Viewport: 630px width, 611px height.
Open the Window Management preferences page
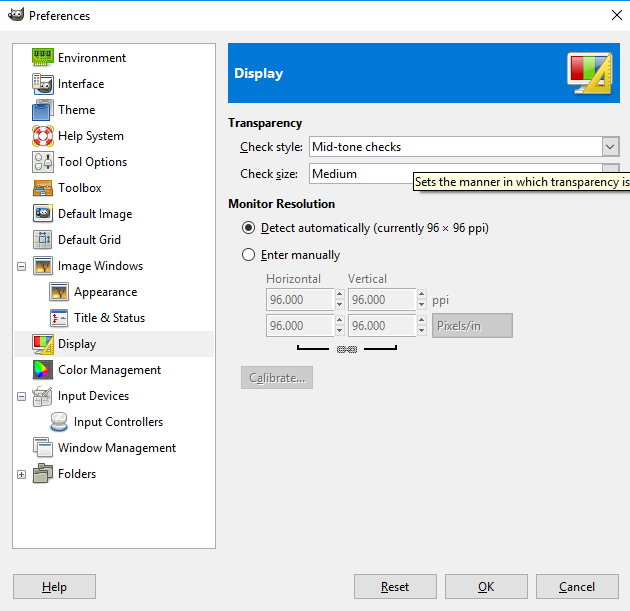pyautogui.click(x=117, y=448)
